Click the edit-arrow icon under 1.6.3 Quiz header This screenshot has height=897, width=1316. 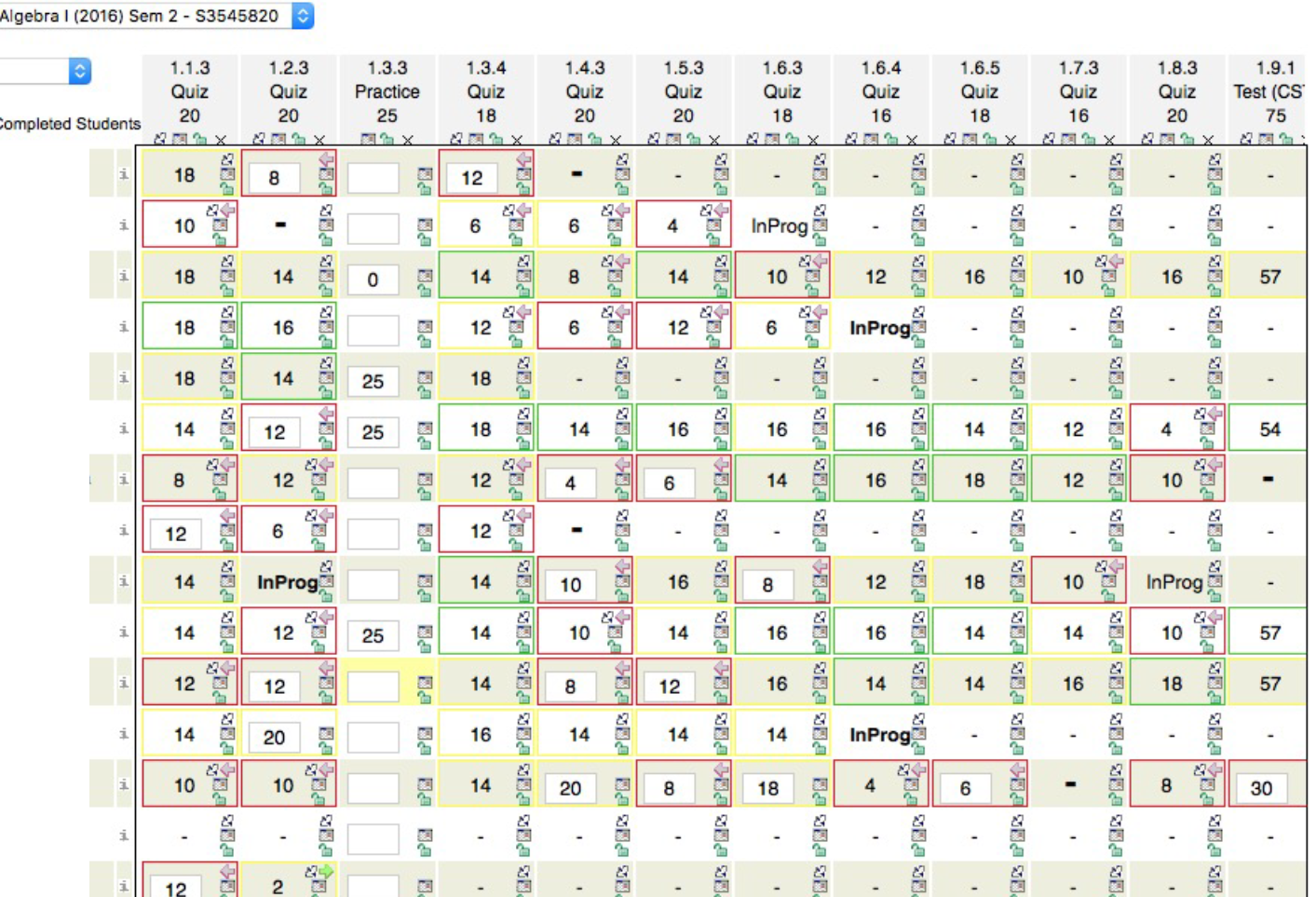pyautogui.click(x=753, y=140)
